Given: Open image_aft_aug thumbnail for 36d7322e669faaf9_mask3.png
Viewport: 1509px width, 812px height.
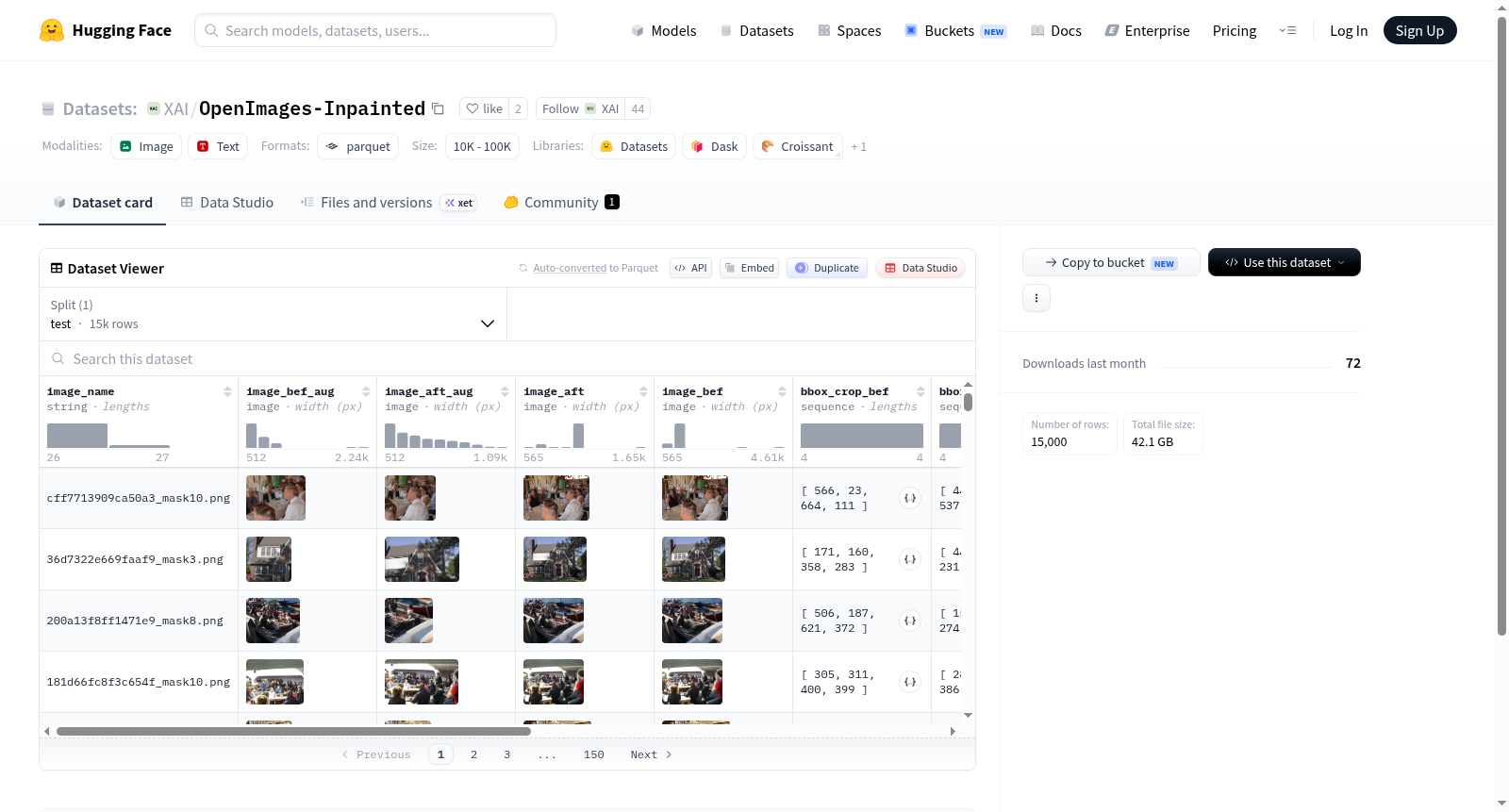Looking at the screenshot, I should coord(422,559).
